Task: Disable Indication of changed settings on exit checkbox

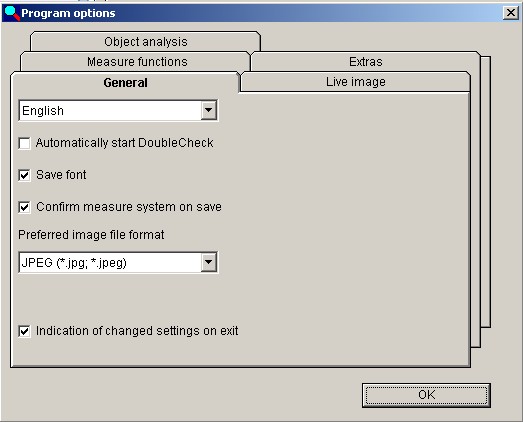Action: (24, 331)
